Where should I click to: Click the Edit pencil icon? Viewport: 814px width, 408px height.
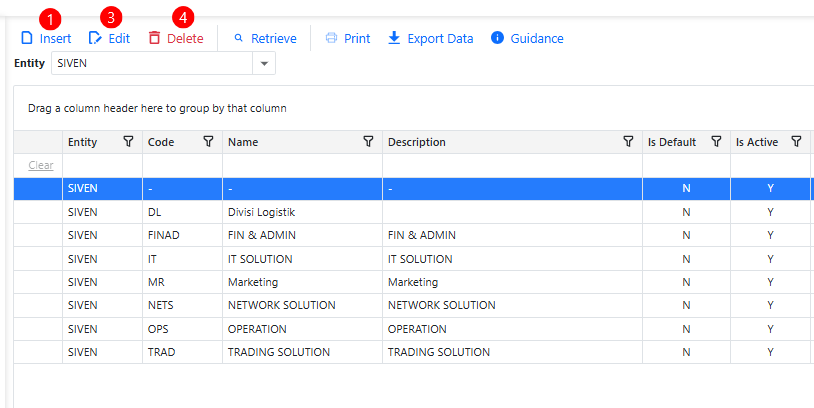coord(95,38)
